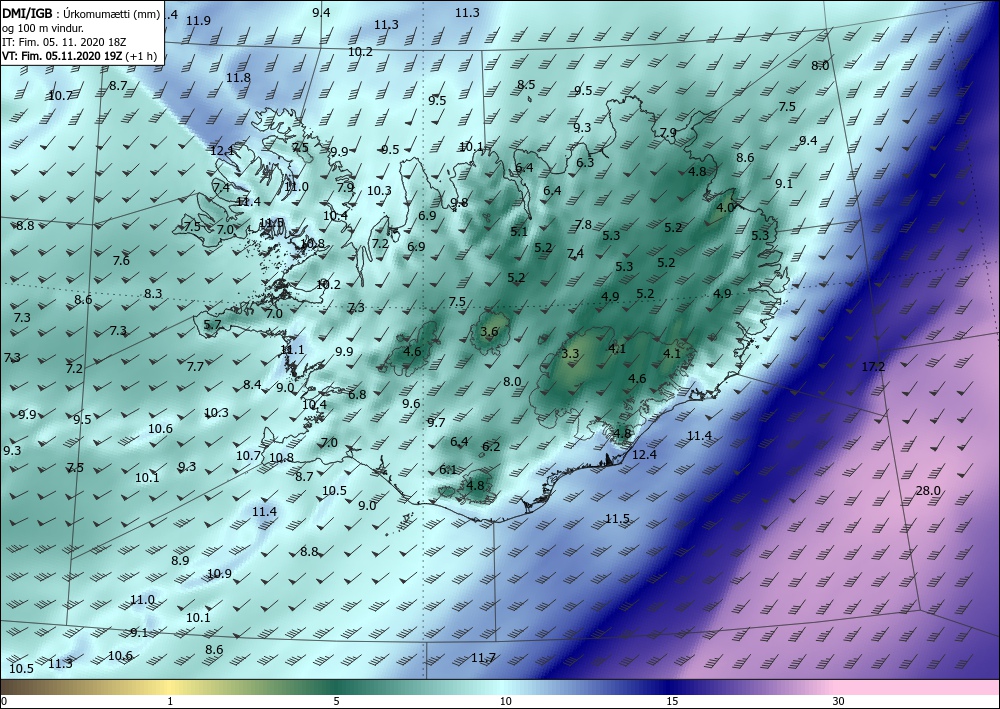Click the 'og 100 m vindur.' legend line
This screenshot has width=1000, height=709.
tap(43, 28)
